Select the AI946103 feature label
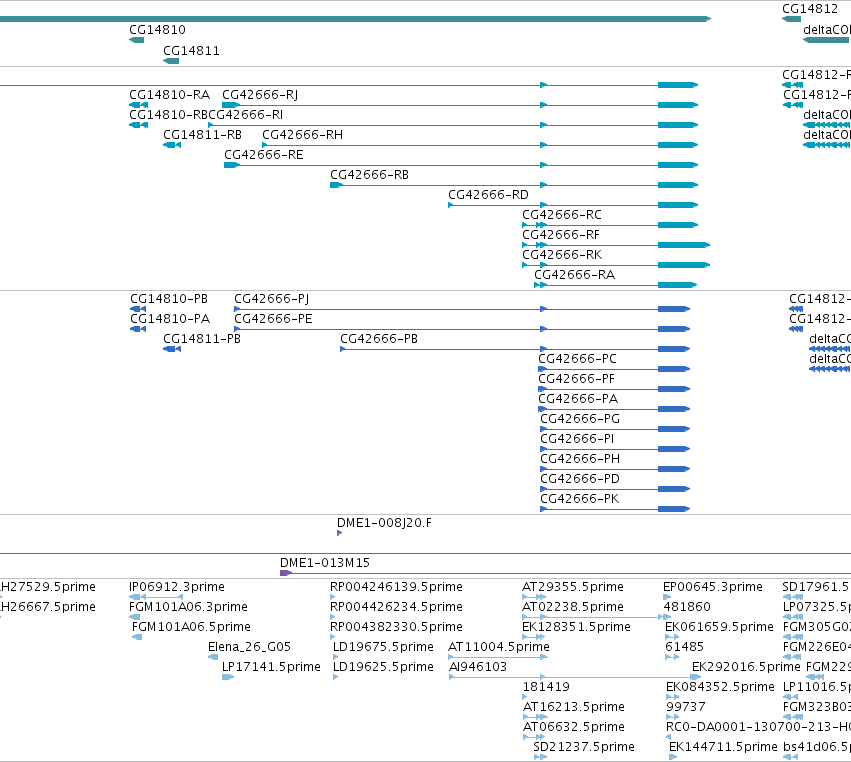Screen dimensions: 851x762 478,668
